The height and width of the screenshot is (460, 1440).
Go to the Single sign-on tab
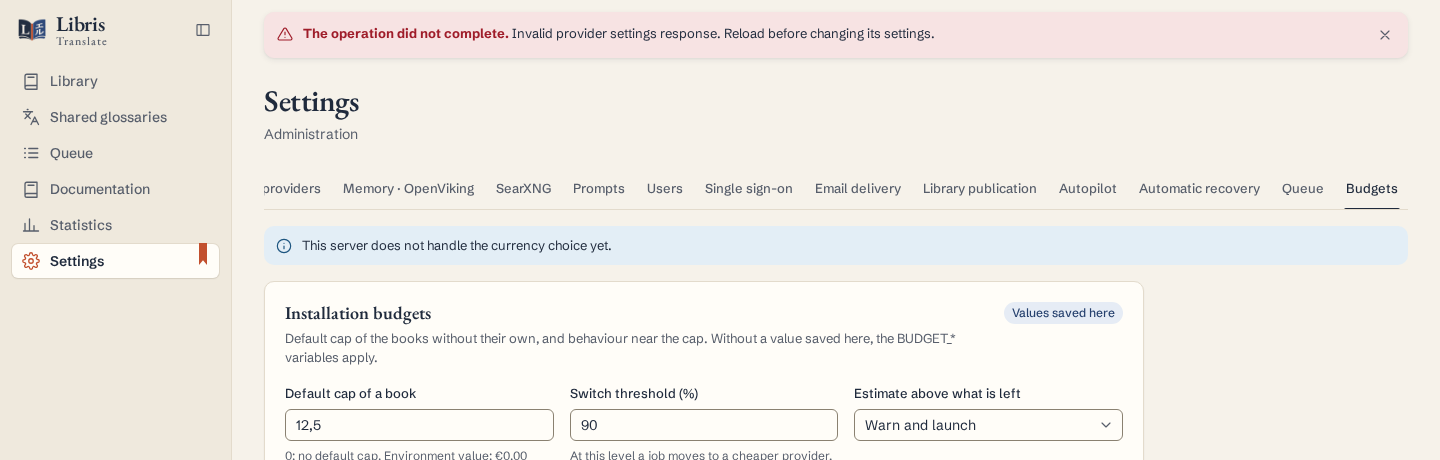point(749,188)
